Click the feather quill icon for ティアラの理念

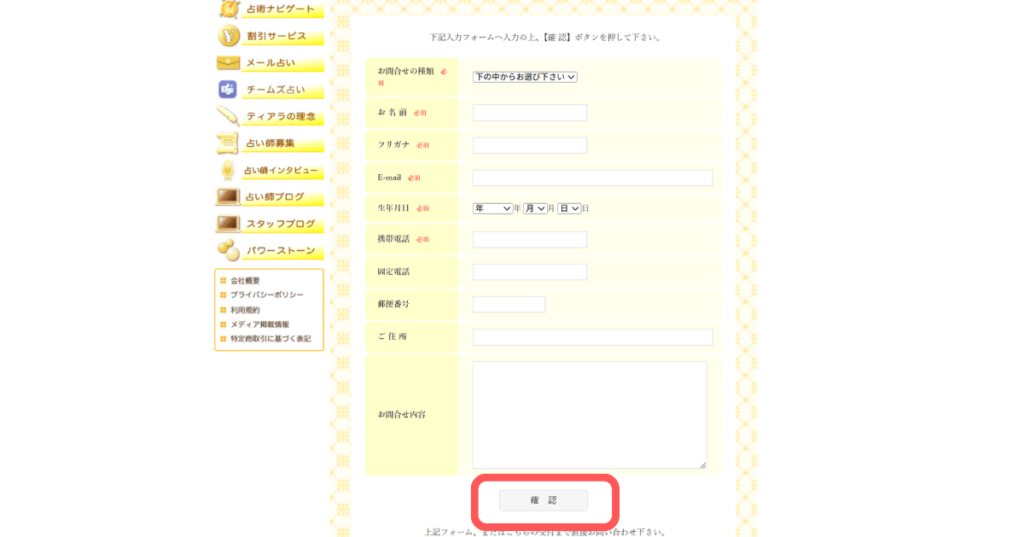[228, 116]
